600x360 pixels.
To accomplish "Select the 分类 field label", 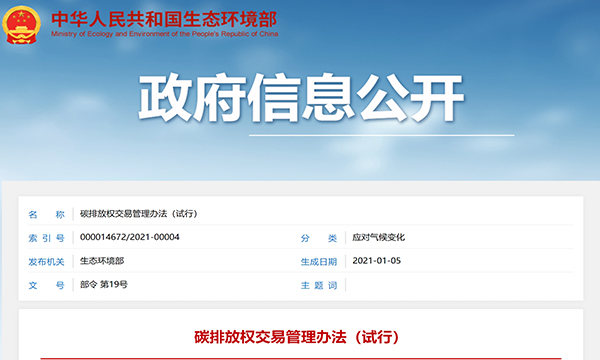I will coord(318,238).
